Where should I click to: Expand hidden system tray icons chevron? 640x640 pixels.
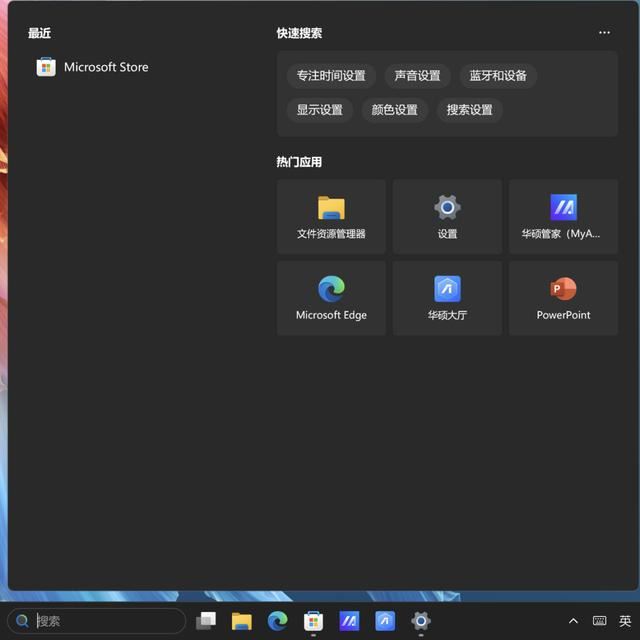(x=573, y=621)
